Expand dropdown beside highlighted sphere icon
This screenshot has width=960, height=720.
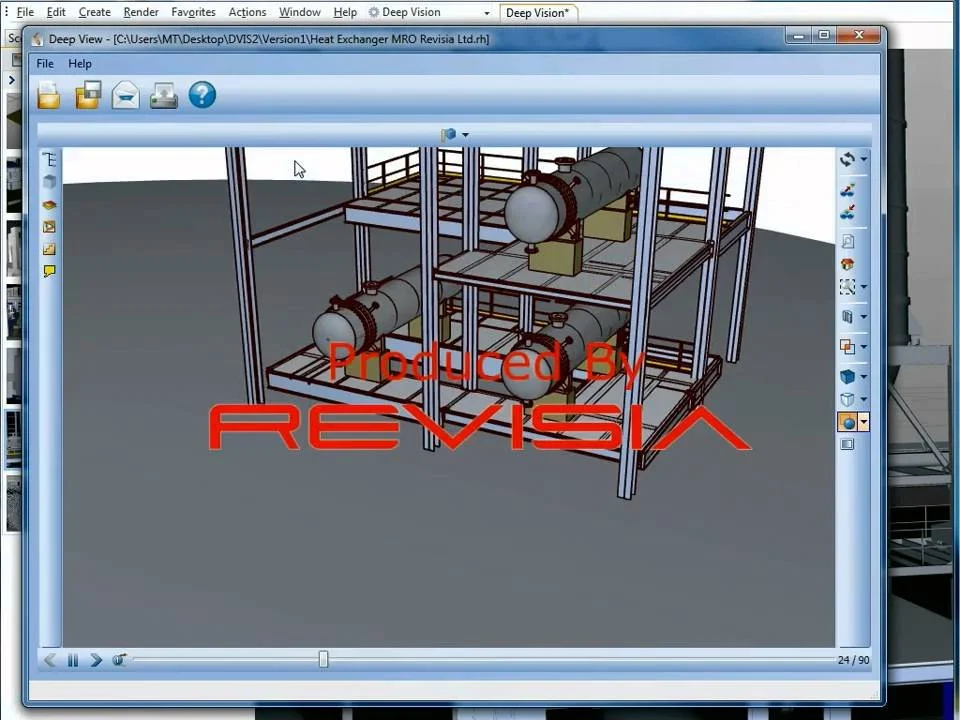pyautogui.click(x=863, y=422)
